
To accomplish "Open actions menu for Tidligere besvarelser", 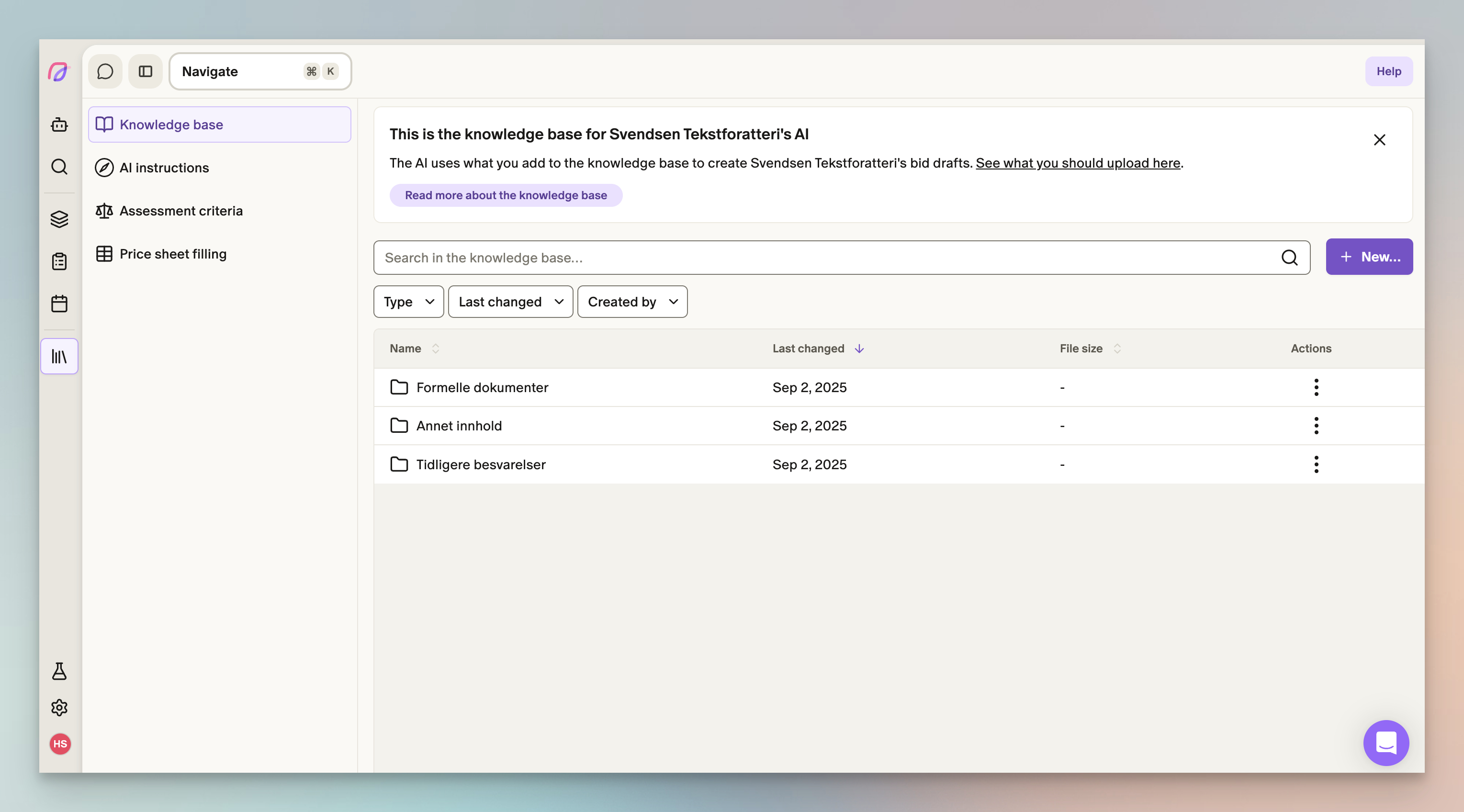I will click(x=1316, y=464).
